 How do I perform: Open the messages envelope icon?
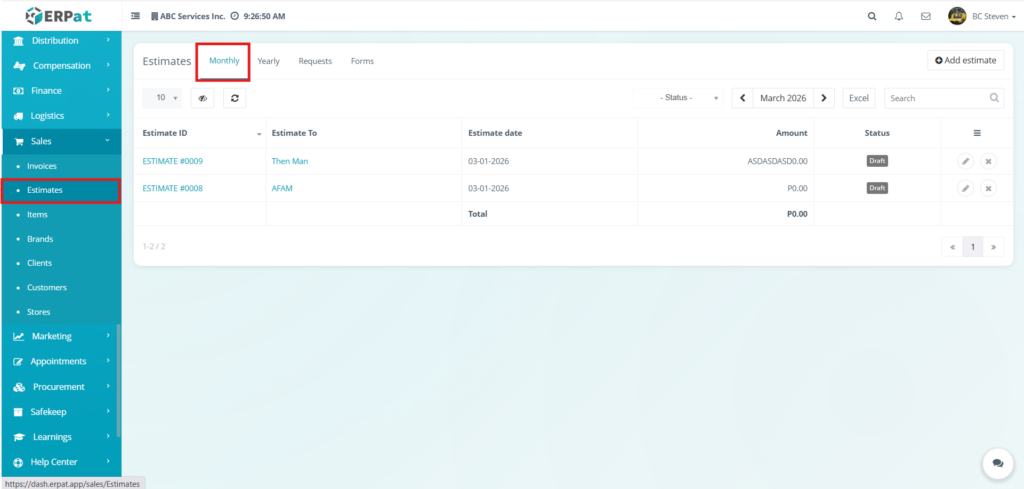(x=926, y=16)
